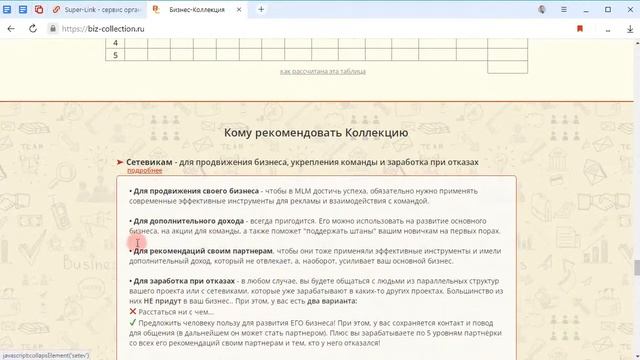
Task: Open a new browser tab
Action: tap(261, 9)
